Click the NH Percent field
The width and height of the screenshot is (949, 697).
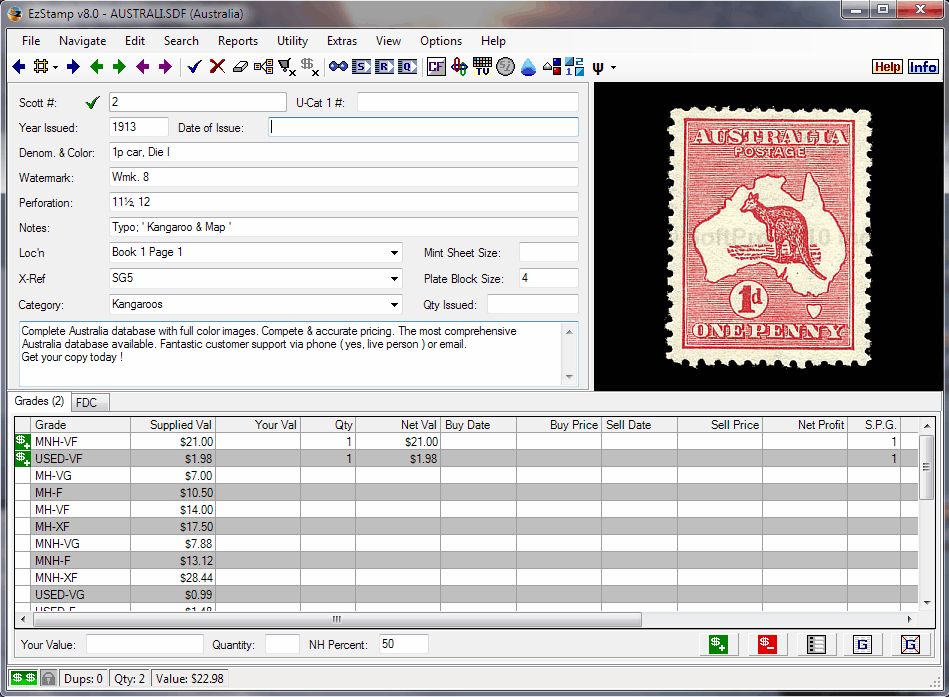(404, 644)
